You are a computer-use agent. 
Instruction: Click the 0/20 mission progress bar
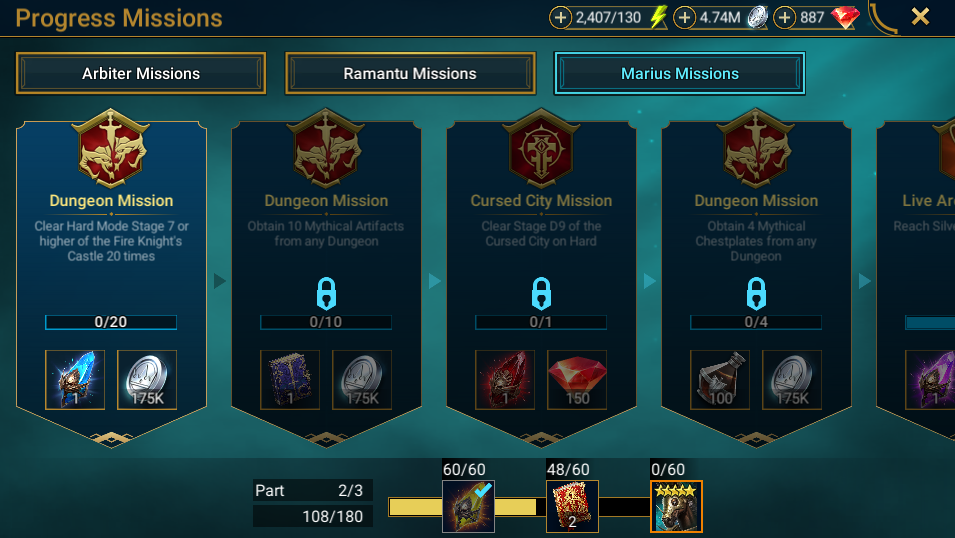point(111,322)
